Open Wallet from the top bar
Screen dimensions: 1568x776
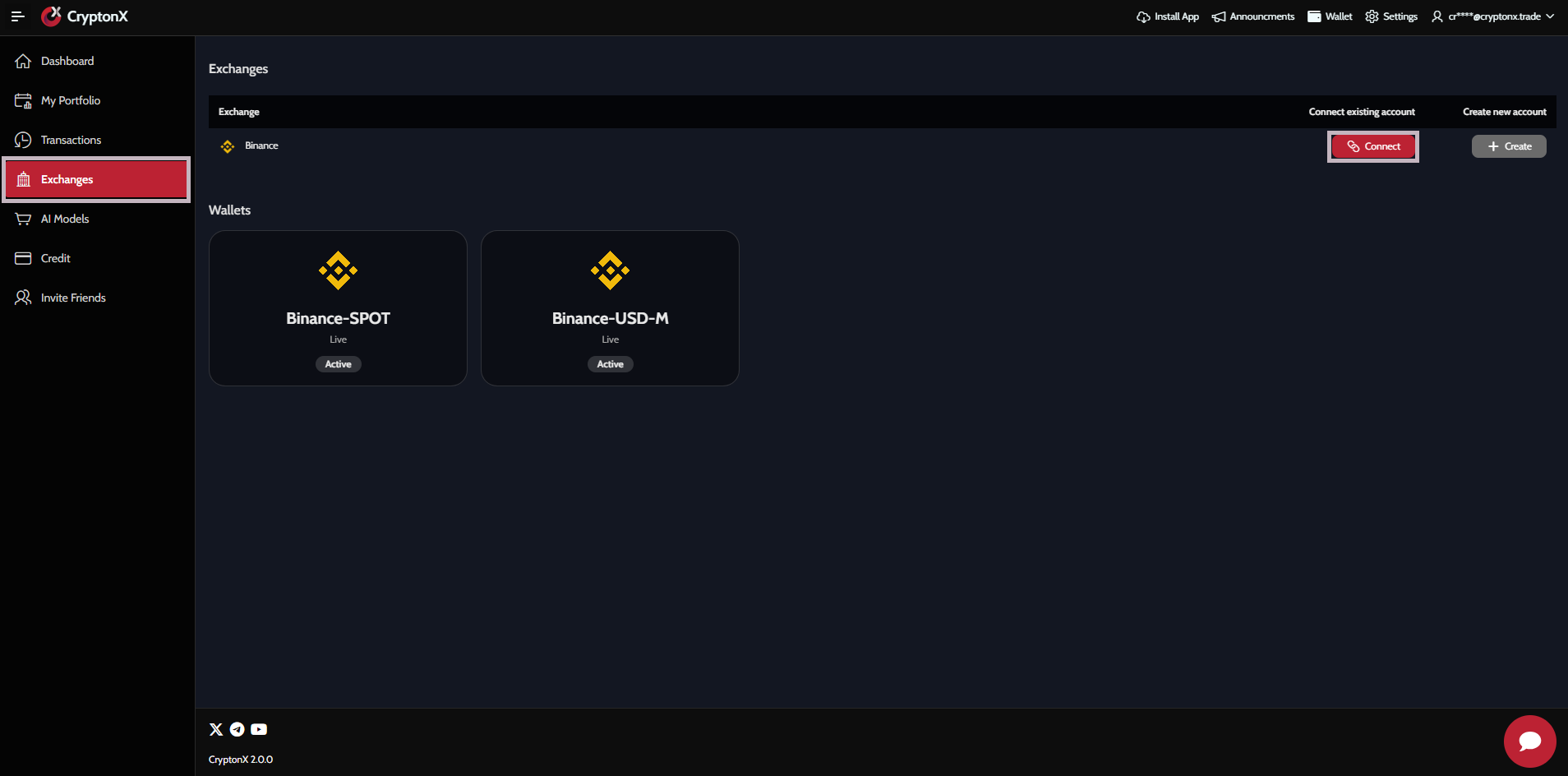[1330, 16]
